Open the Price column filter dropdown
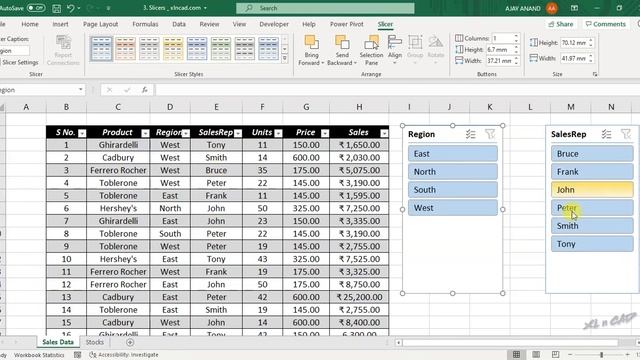 325,133
